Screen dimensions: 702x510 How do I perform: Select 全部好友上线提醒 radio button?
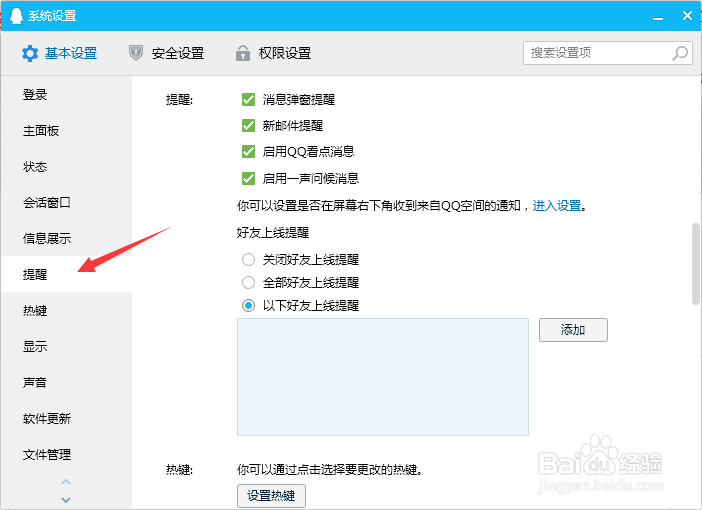(x=248, y=283)
